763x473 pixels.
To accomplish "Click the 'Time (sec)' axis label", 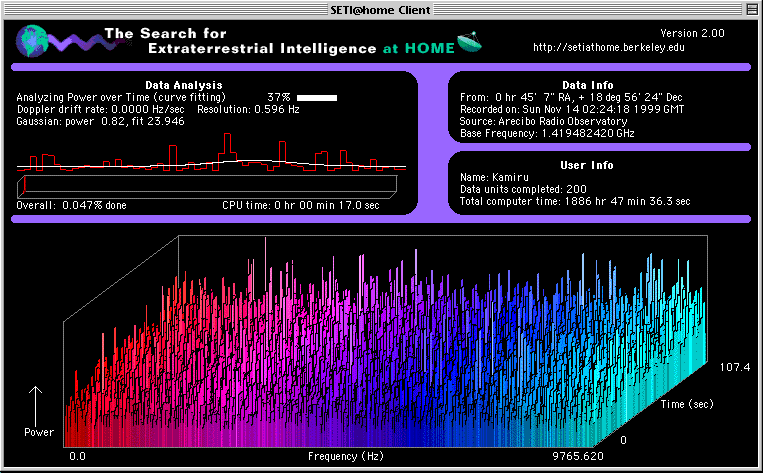I will 687,404.
